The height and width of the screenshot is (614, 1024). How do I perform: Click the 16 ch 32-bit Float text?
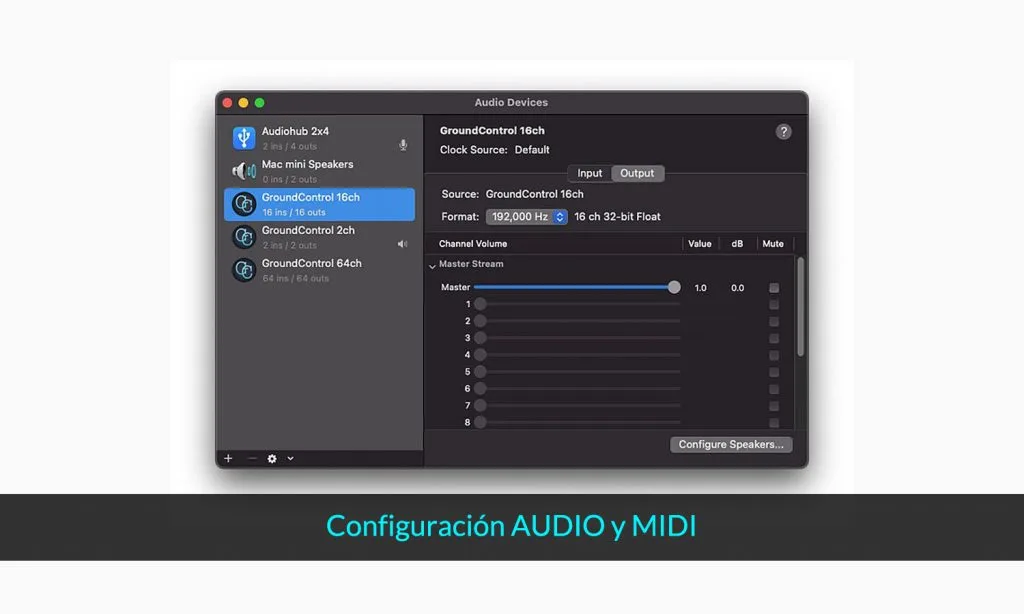coord(617,217)
